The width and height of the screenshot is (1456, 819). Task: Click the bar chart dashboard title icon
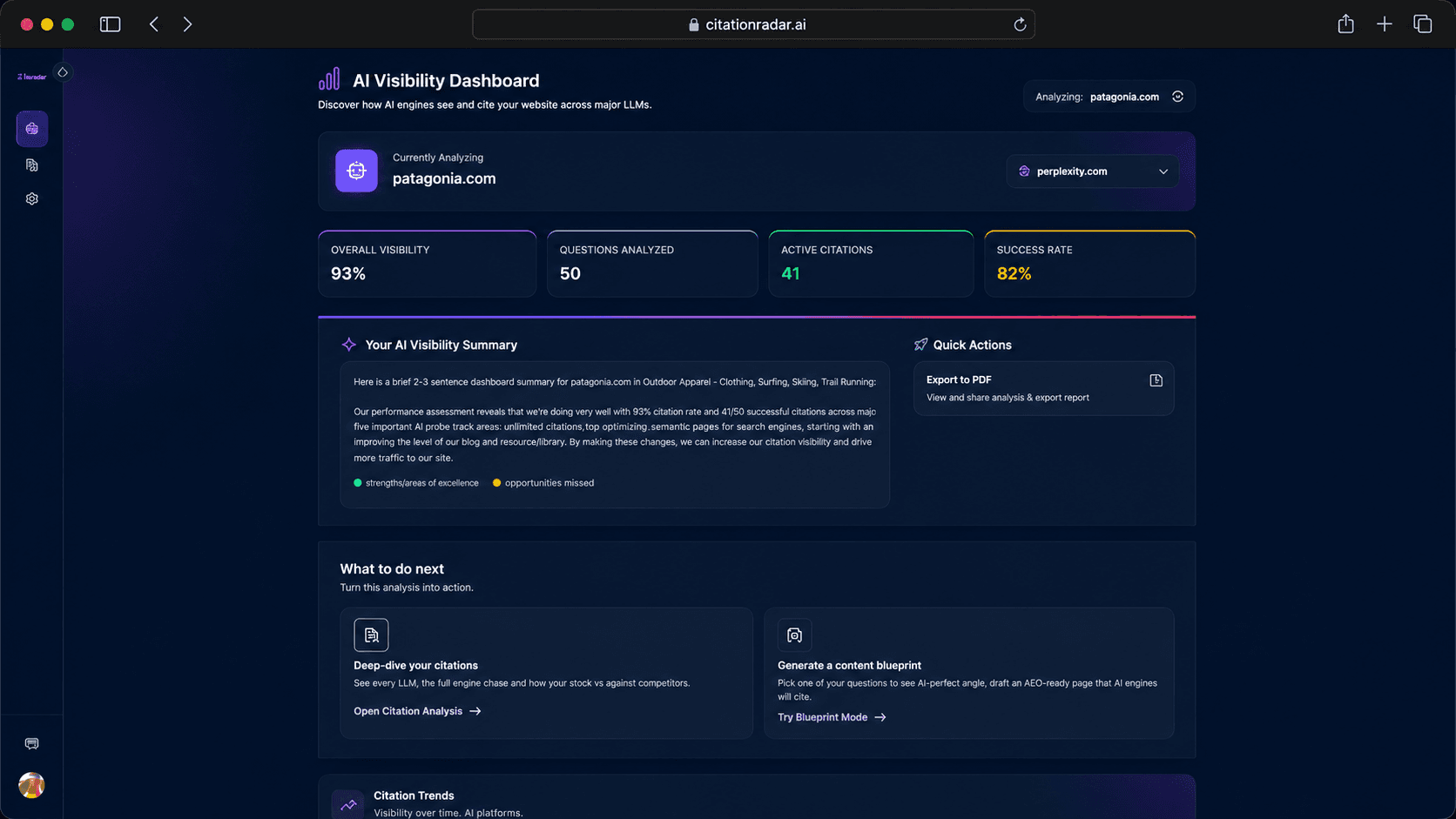[329, 79]
